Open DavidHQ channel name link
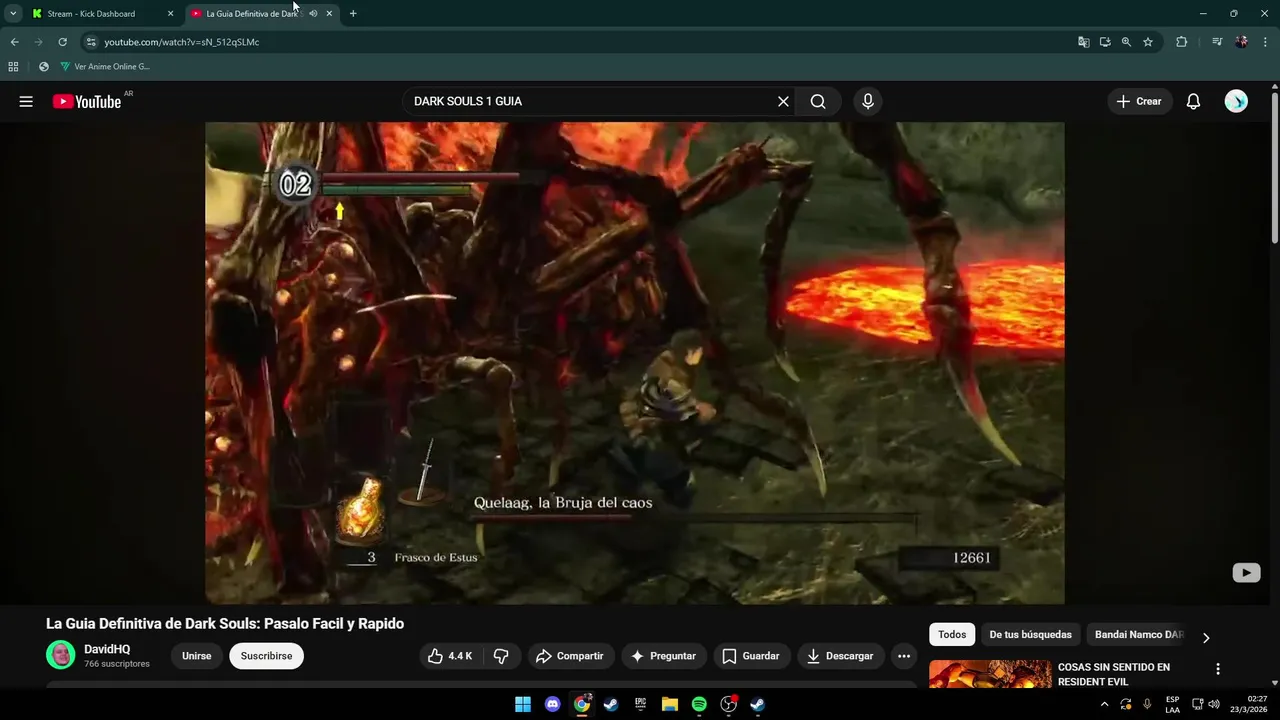The width and height of the screenshot is (1280, 720). pyautogui.click(x=107, y=649)
